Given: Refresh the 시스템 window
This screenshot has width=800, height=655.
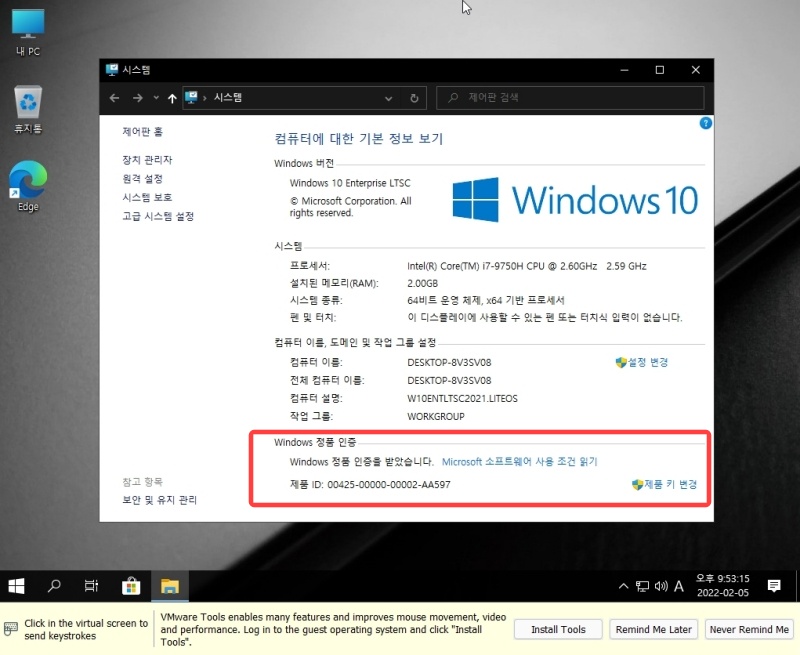Looking at the screenshot, I should tap(414, 98).
